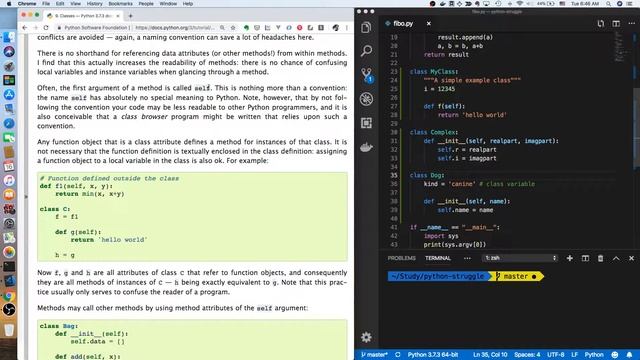Click the red Opera-style extension icon

tap(300, 28)
